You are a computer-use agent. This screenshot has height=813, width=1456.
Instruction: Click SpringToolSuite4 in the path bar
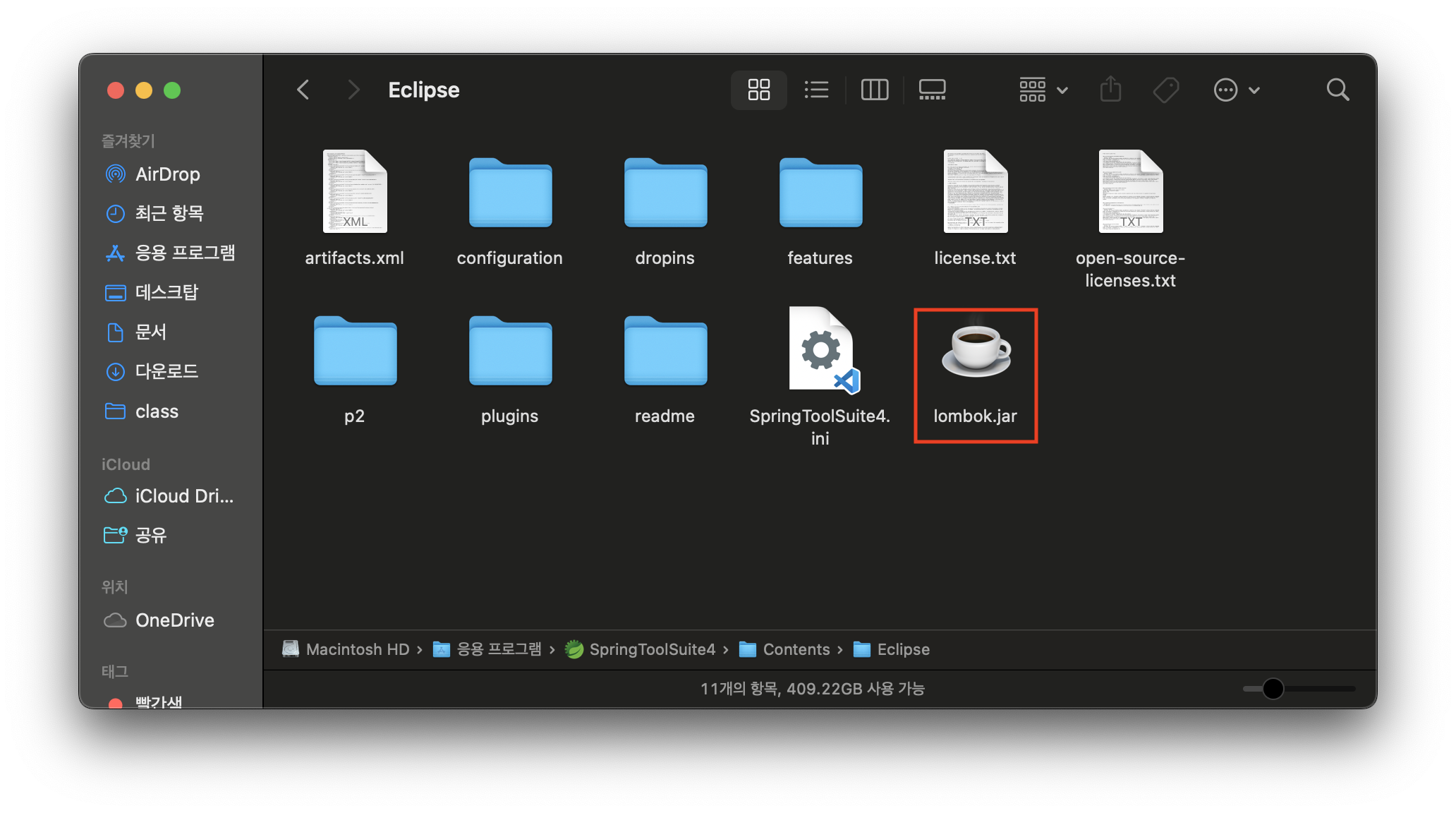(652, 649)
